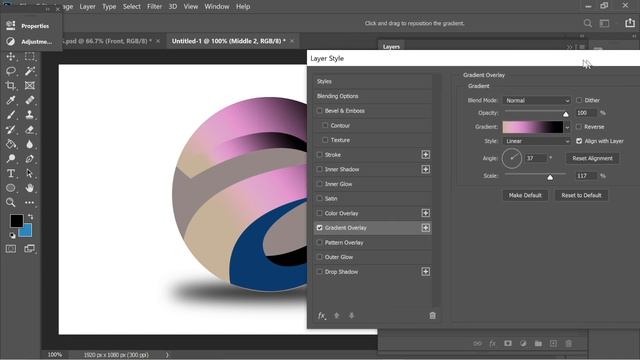This screenshot has width=640, height=360.
Task: Select the Crop tool
Action: pos(11,86)
